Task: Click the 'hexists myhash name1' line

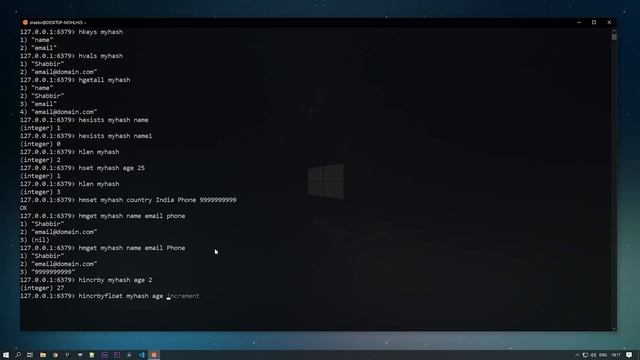Action: click(x=86, y=136)
